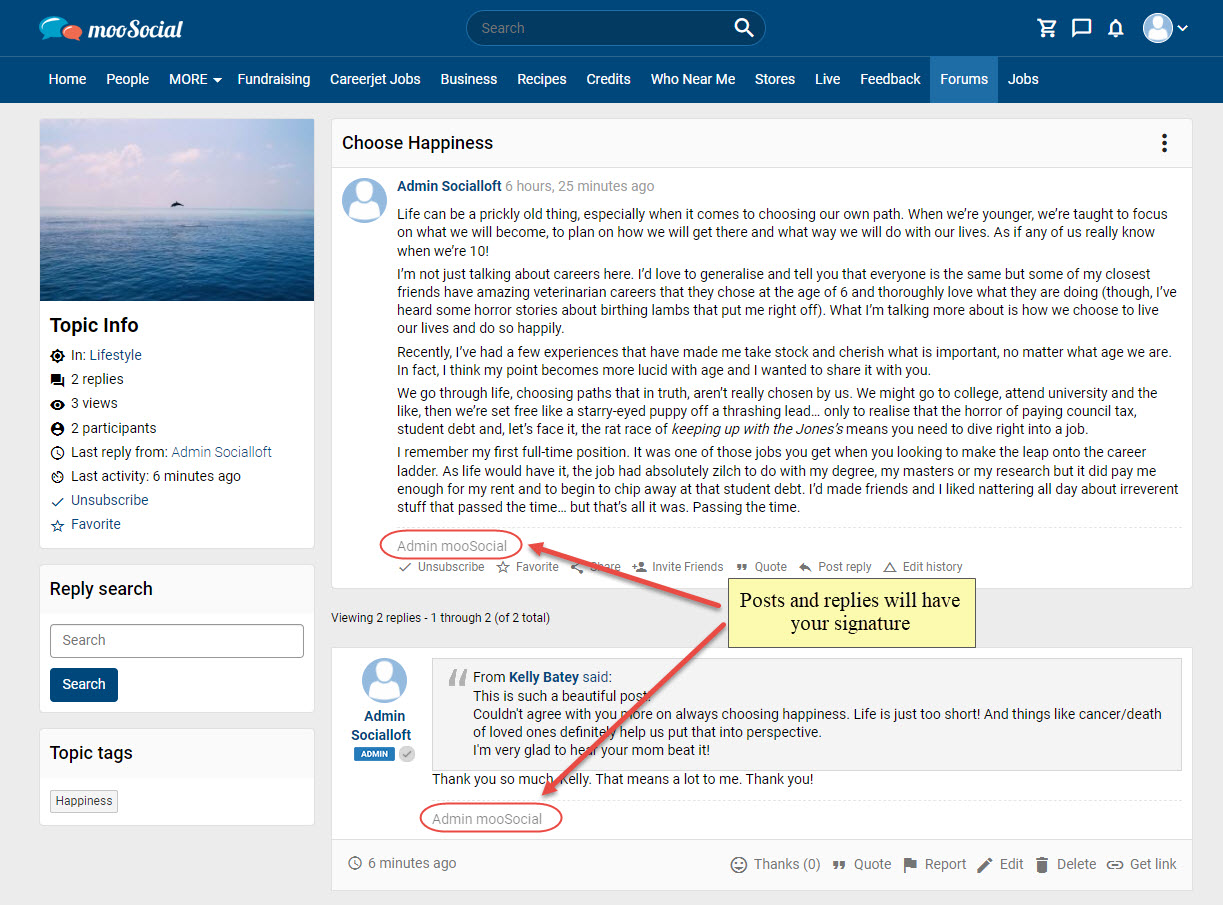Click the mooSocial logo

pos(111,28)
